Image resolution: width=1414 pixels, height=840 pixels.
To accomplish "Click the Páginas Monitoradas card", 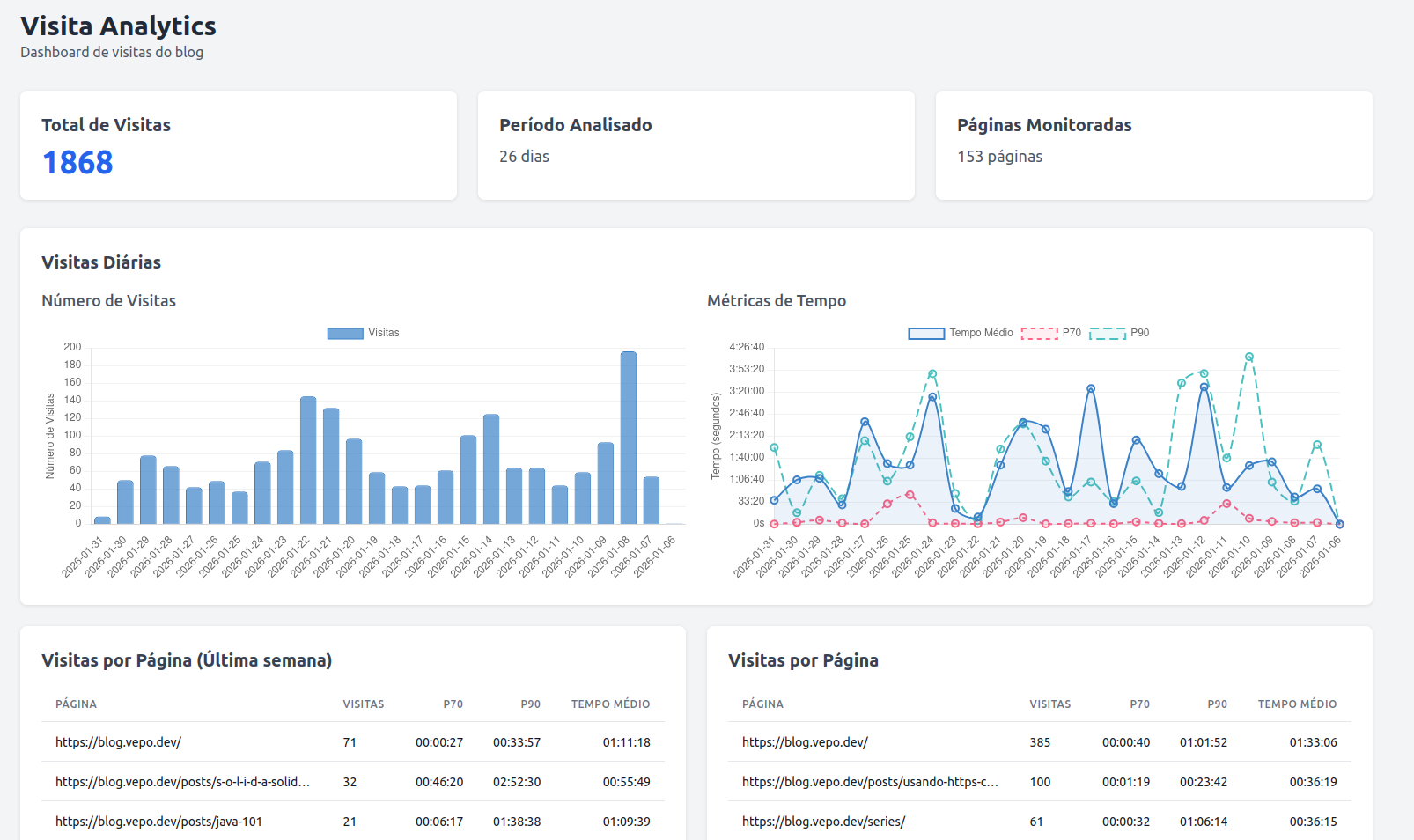I will (x=1153, y=145).
